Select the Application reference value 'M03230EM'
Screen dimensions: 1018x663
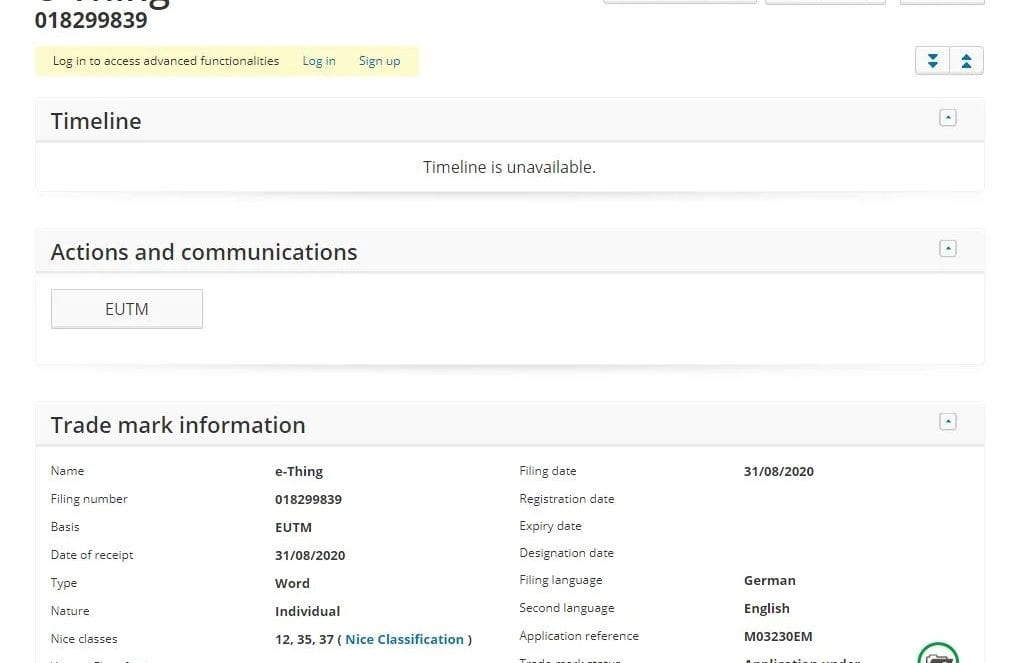point(778,636)
